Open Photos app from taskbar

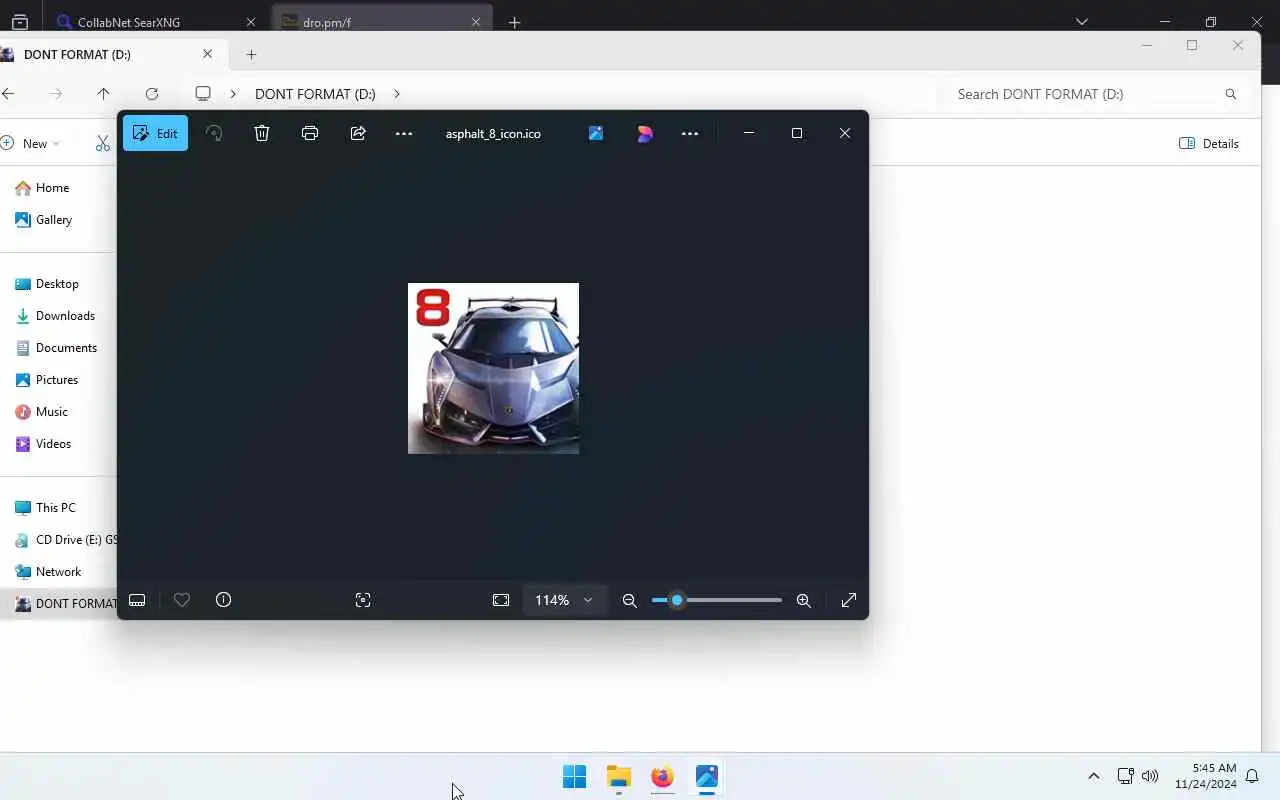point(707,776)
